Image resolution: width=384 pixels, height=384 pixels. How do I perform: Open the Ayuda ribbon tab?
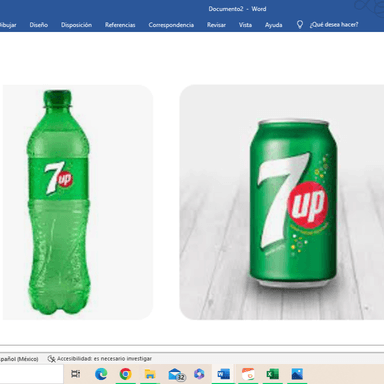[274, 25]
